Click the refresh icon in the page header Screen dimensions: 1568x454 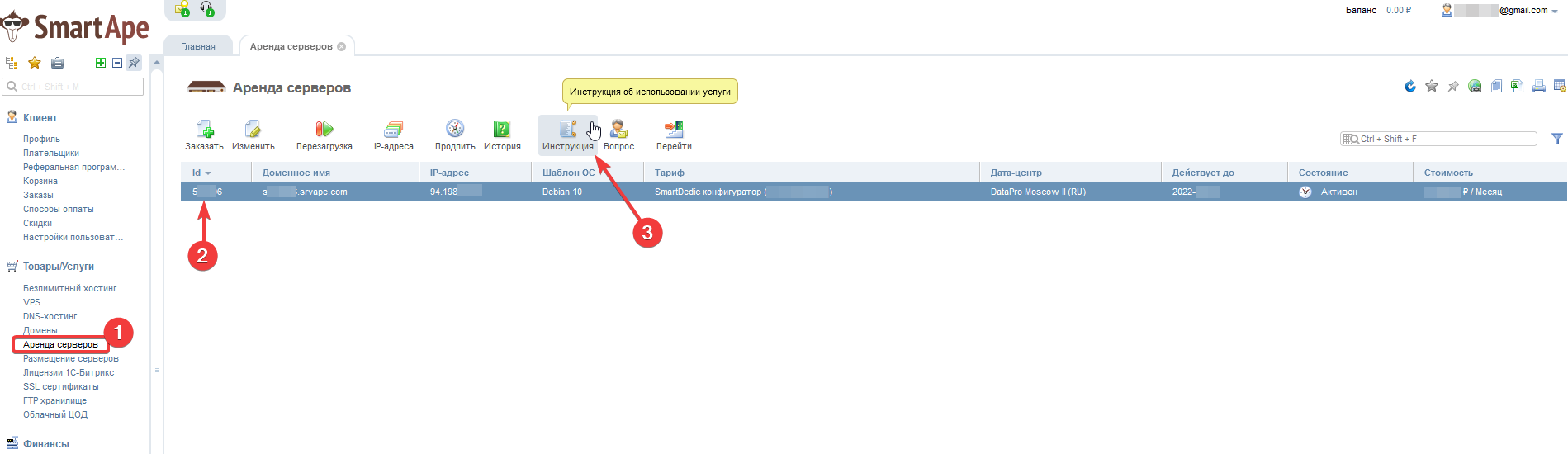pos(1410,87)
